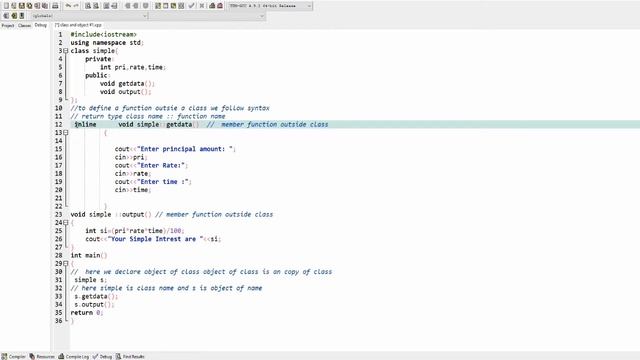Viewport: 640px width, 360px height.
Task: Save the current file using toolbar icon
Action: 22,6
